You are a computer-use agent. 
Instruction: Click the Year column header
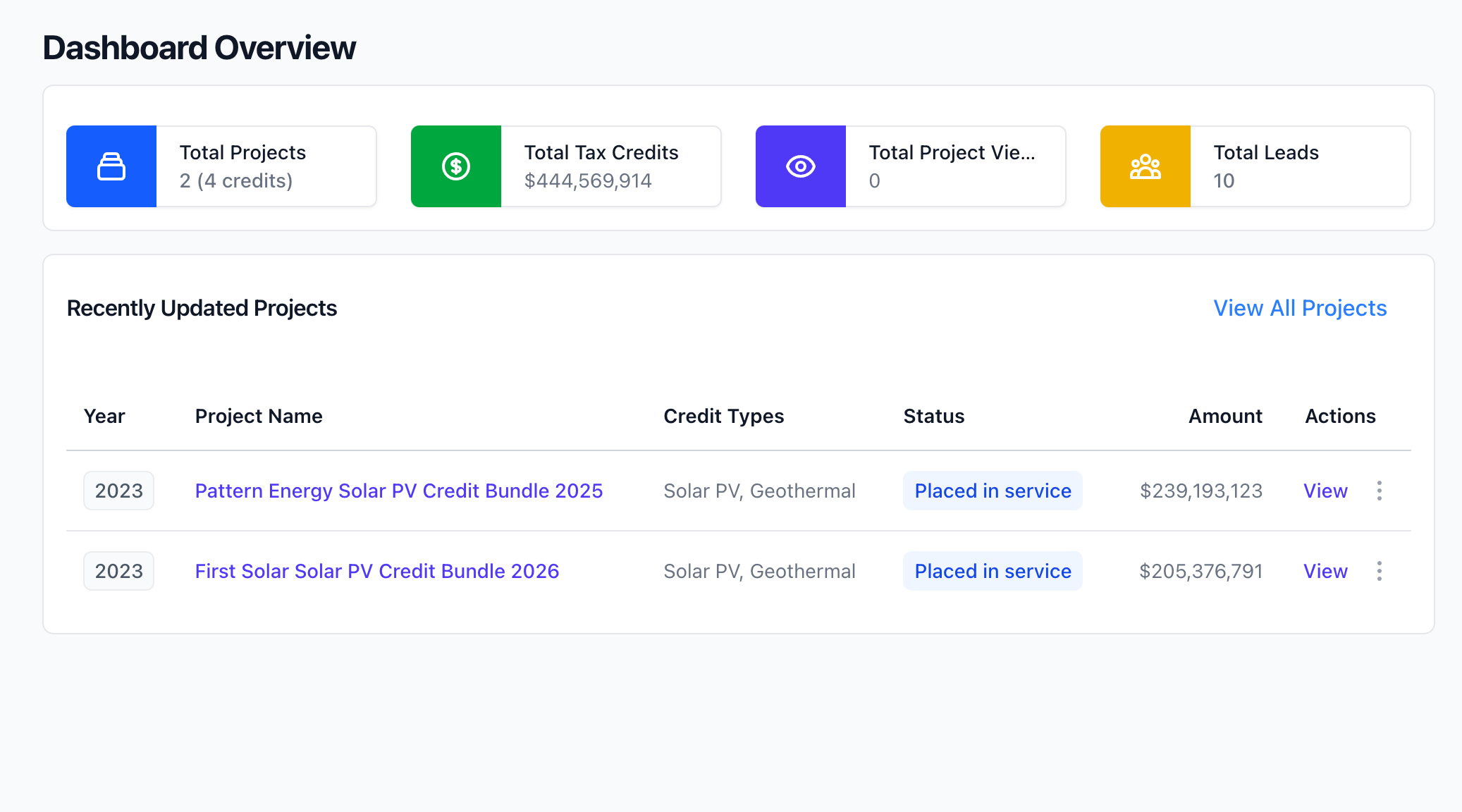click(104, 416)
